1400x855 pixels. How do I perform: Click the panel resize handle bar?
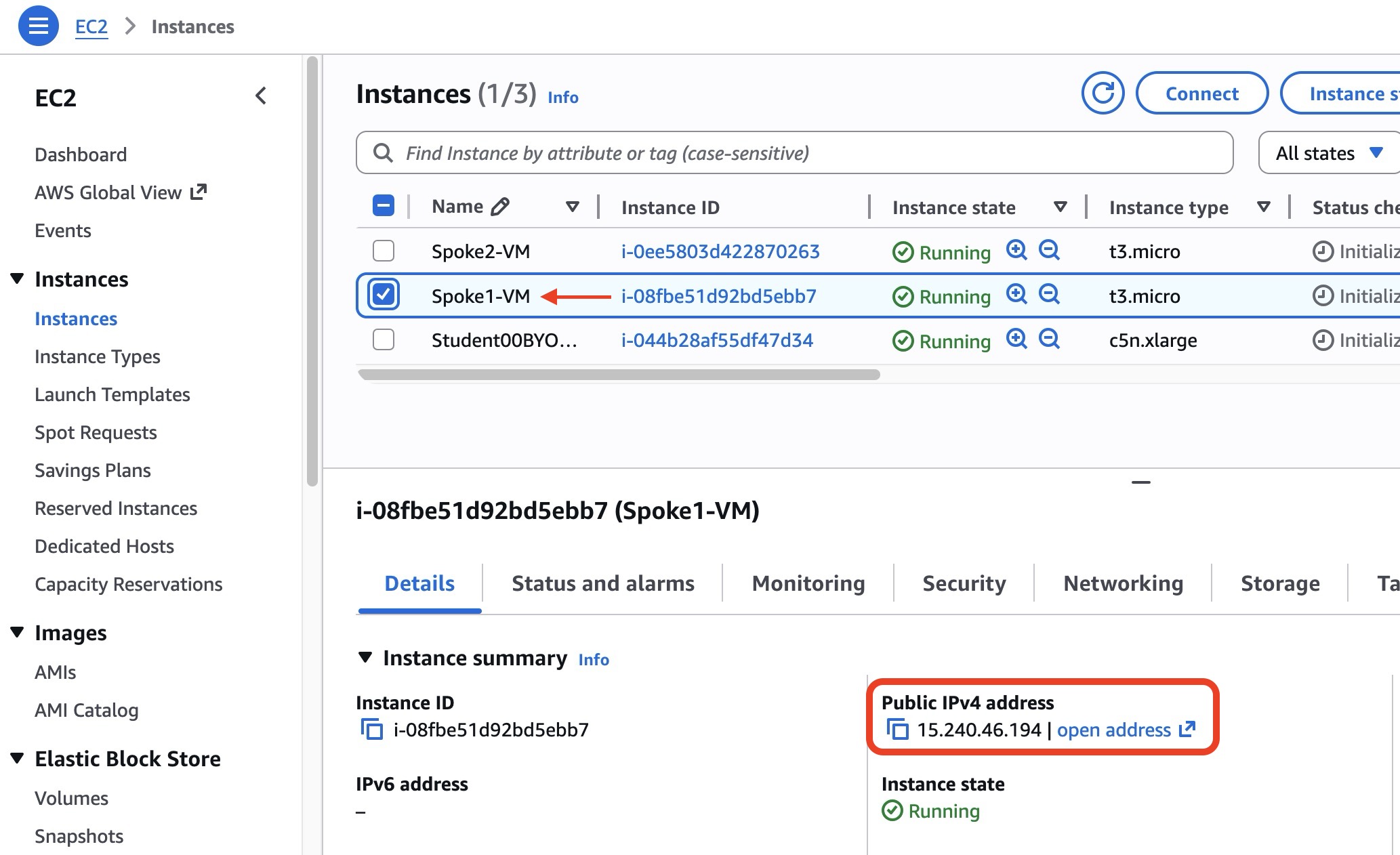pos(1141,482)
